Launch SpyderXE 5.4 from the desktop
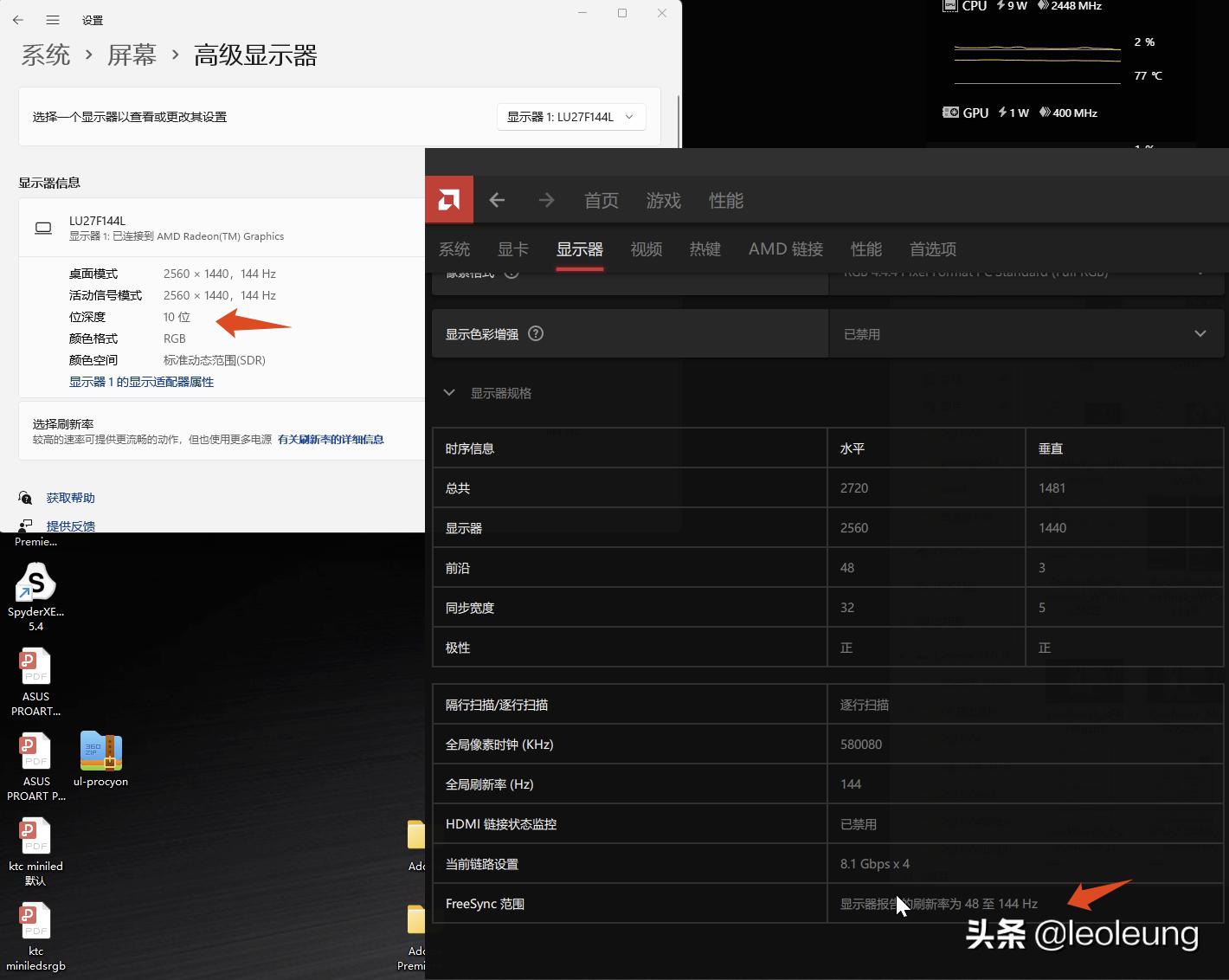This screenshot has height=980, width=1229. pyautogui.click(x=35, y=582)
